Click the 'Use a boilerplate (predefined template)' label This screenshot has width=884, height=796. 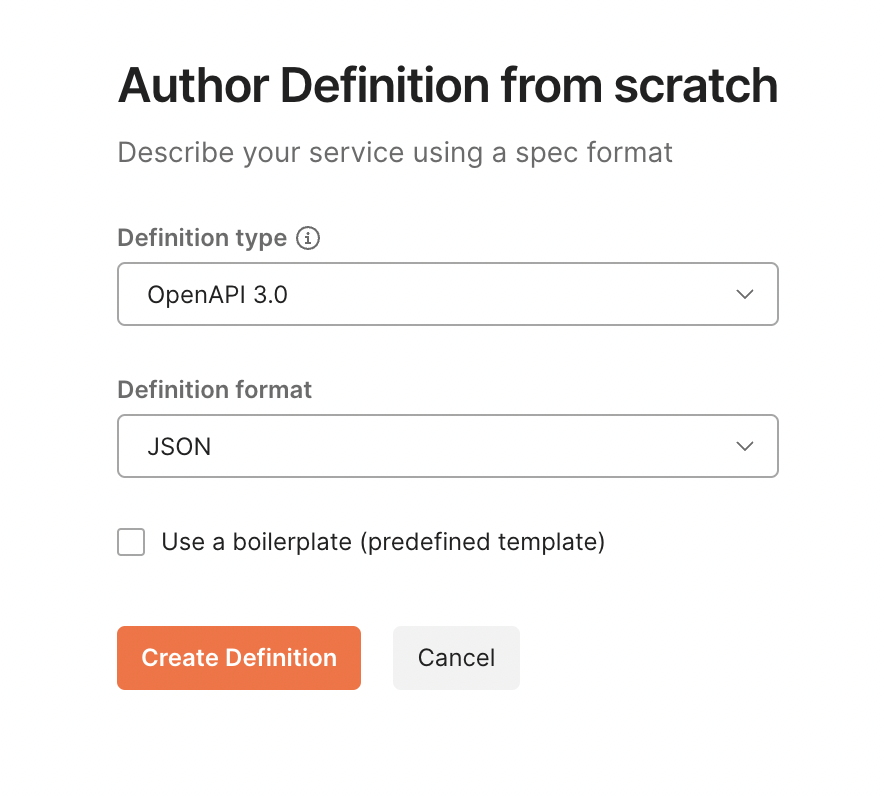[x=383, y=542]
